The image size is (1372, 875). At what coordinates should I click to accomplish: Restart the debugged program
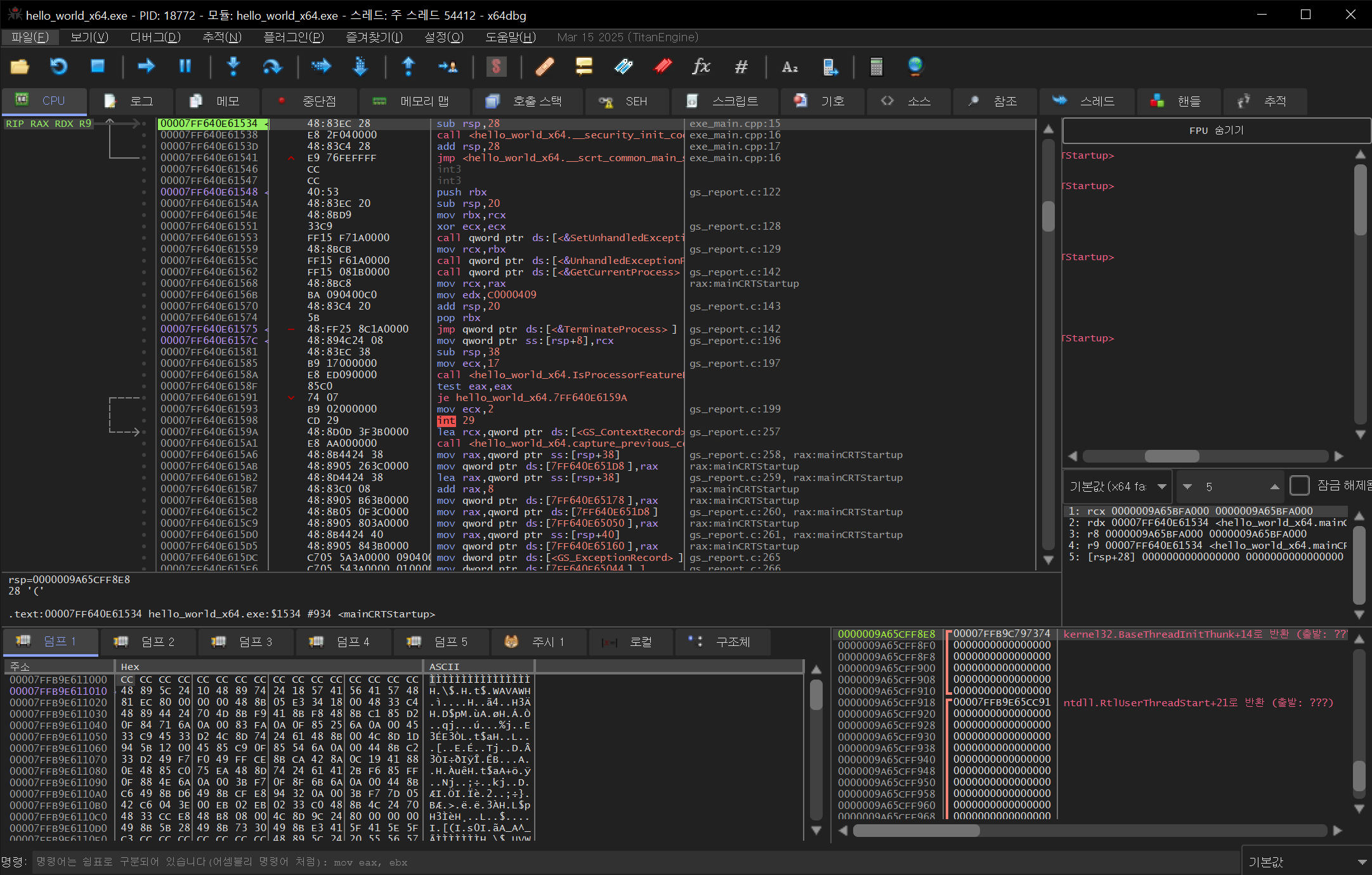coord(58,67)
